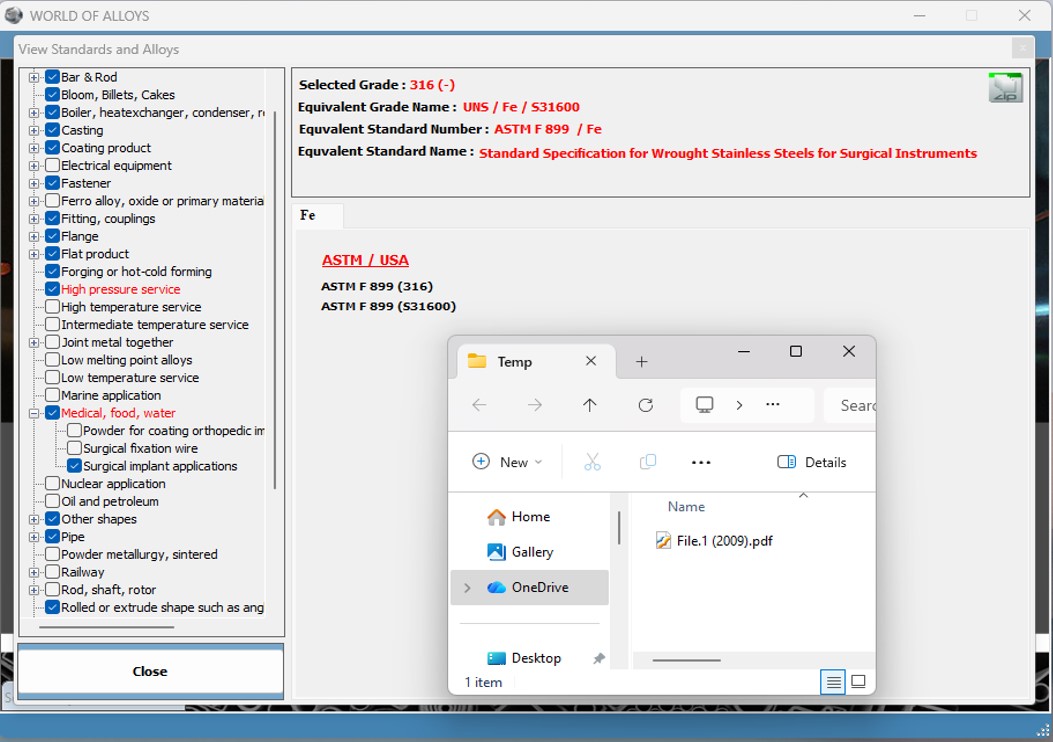The image size is (1053, 742).
Task: Expand the Pipe tree node
Action: point(34,537)
